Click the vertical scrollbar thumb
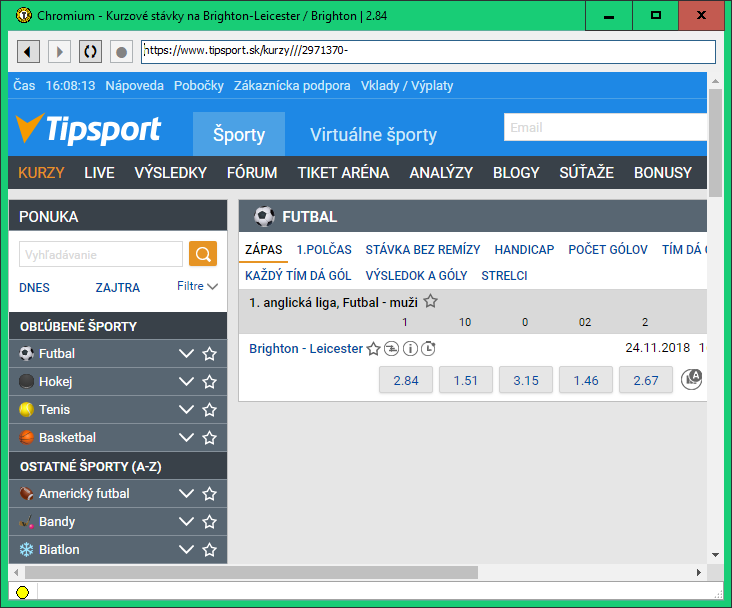Image resolution: width=732 pixels, height=608 pixels. (x=715, y=143)
